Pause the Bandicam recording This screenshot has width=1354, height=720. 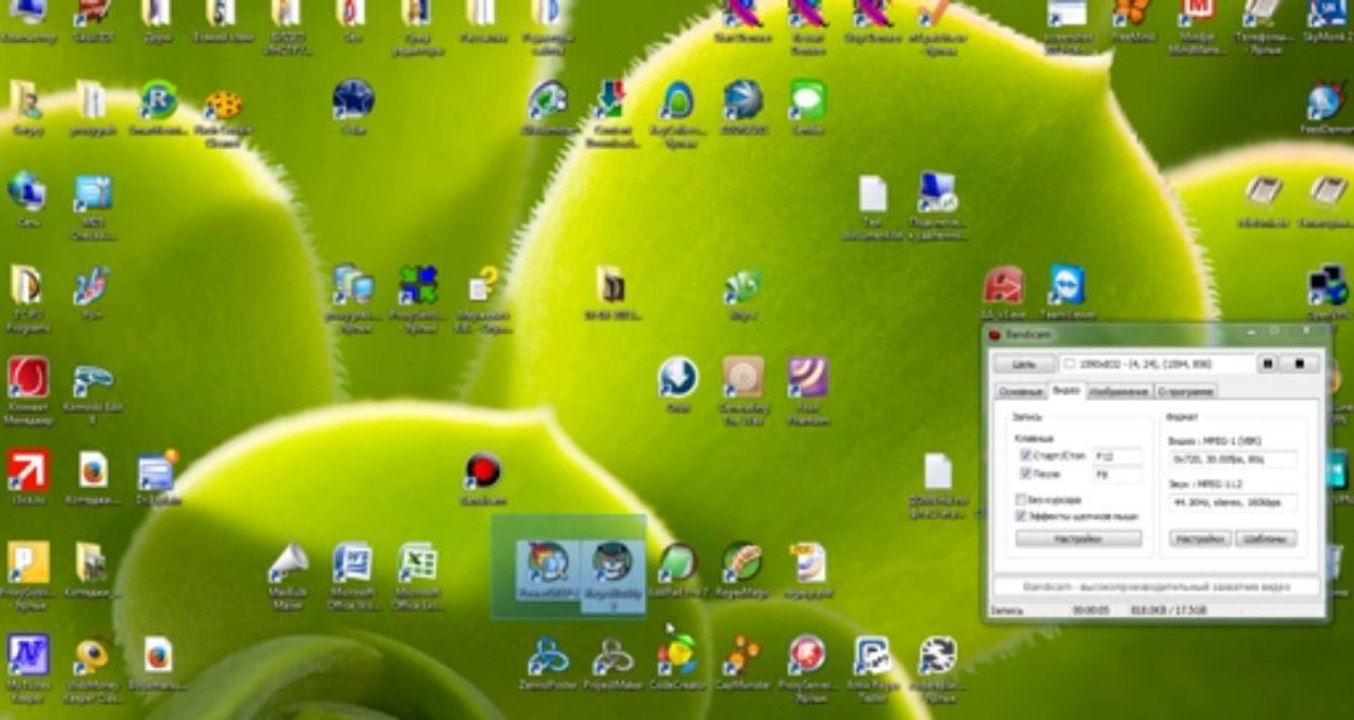[x=1267, y=364]
